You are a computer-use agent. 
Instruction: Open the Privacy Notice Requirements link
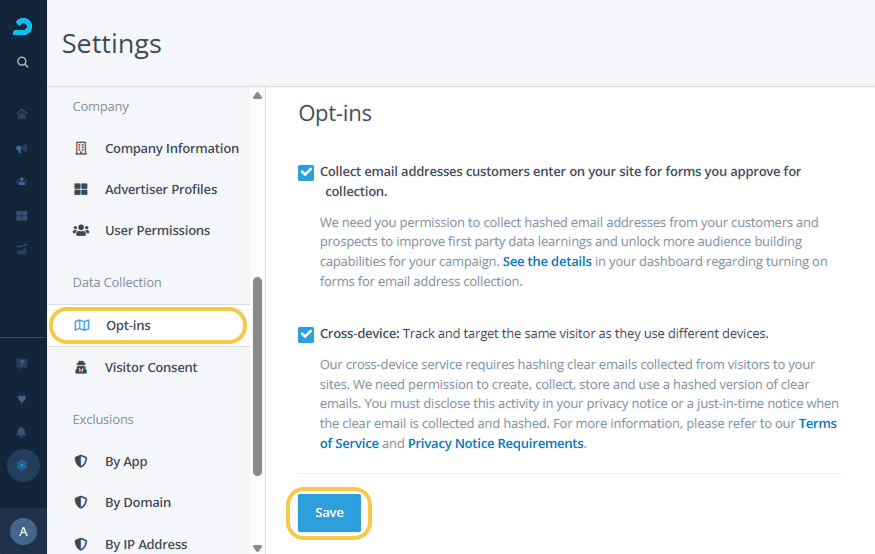(x=495, y=443)
